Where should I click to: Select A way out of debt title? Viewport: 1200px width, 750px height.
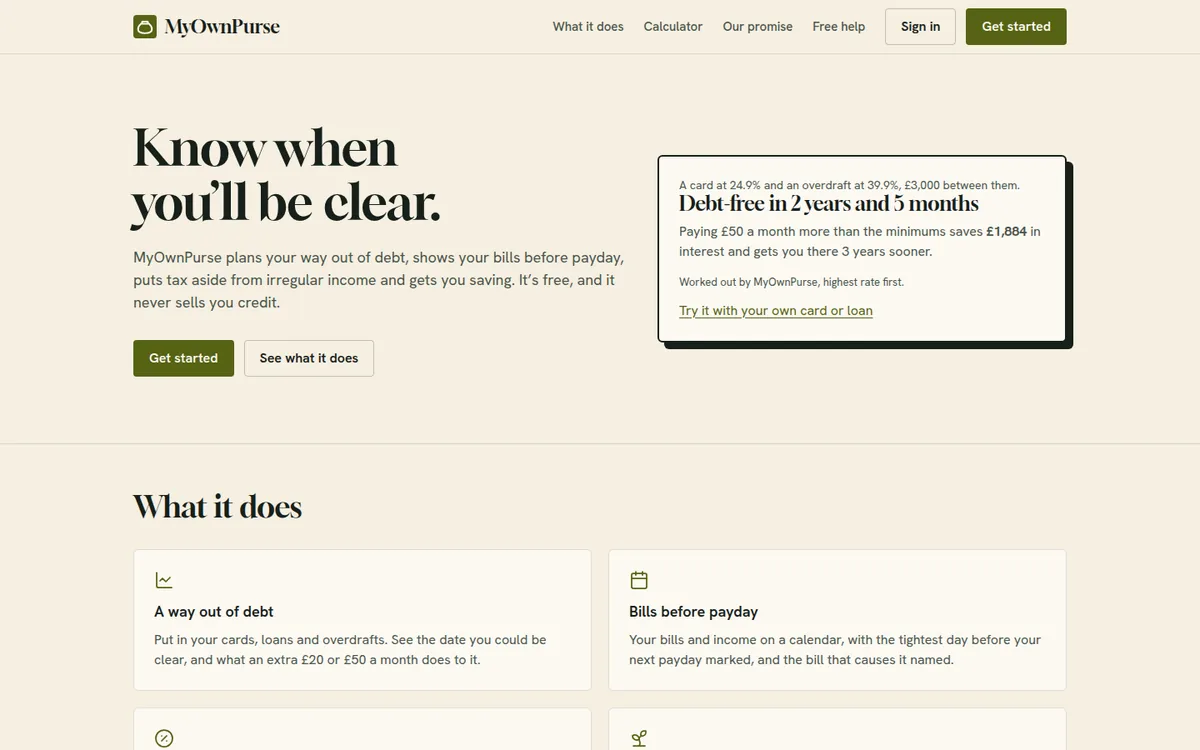[214, 611]
